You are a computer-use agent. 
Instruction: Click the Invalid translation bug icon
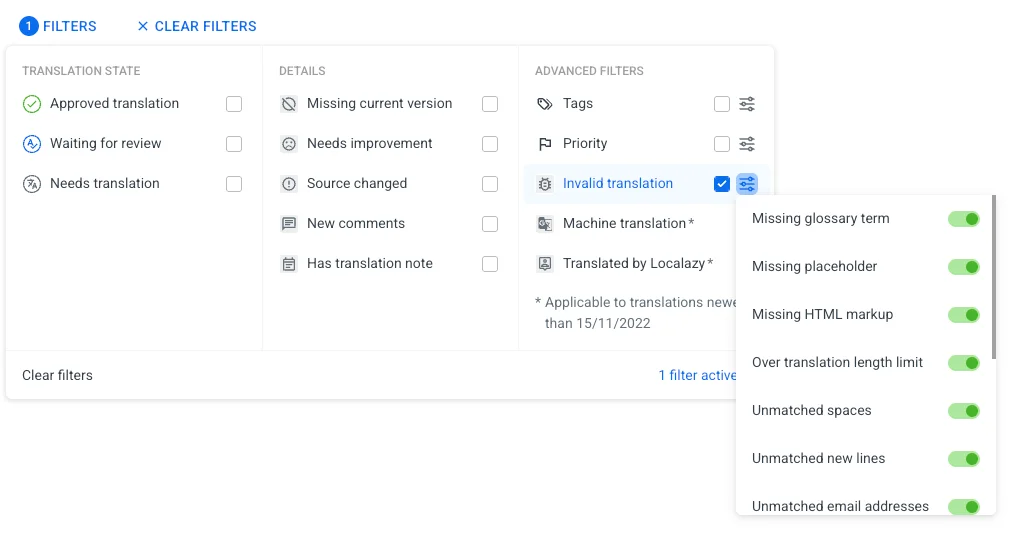[x=545, y=184]
